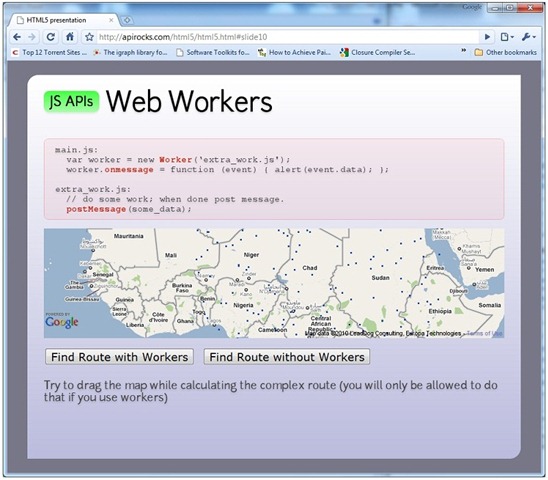Screen dimensions: 548x480
Task: Select the HTML5 presentation tab
Action: 63,20
